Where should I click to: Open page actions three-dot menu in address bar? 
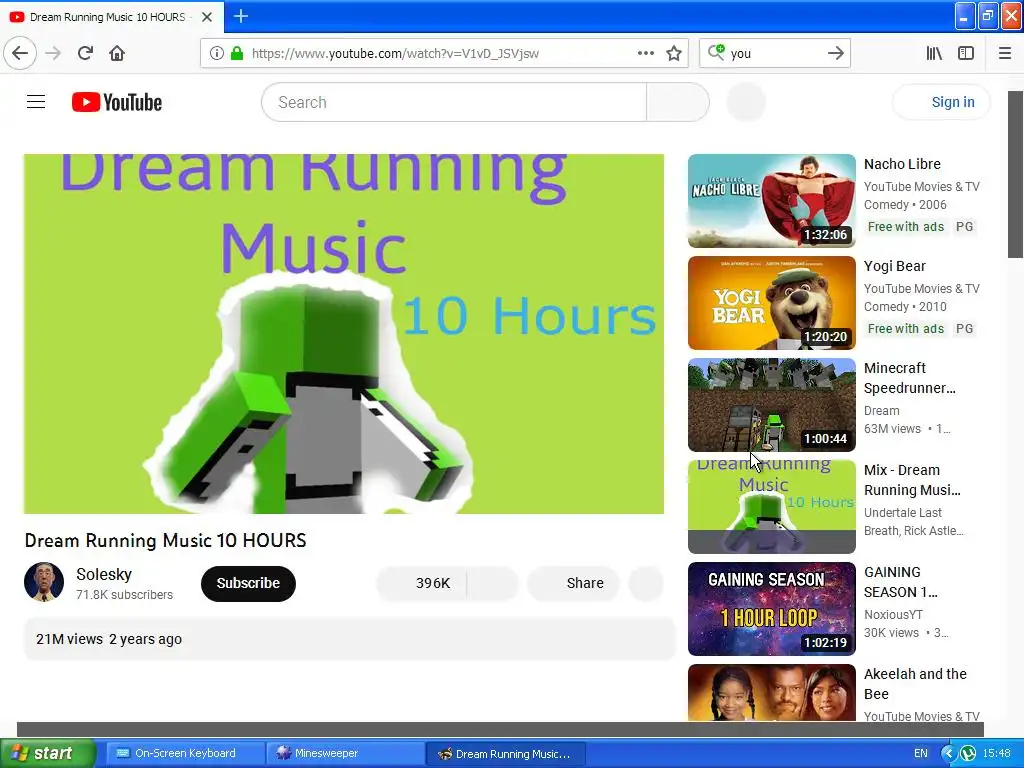click(x=646, y=53)
